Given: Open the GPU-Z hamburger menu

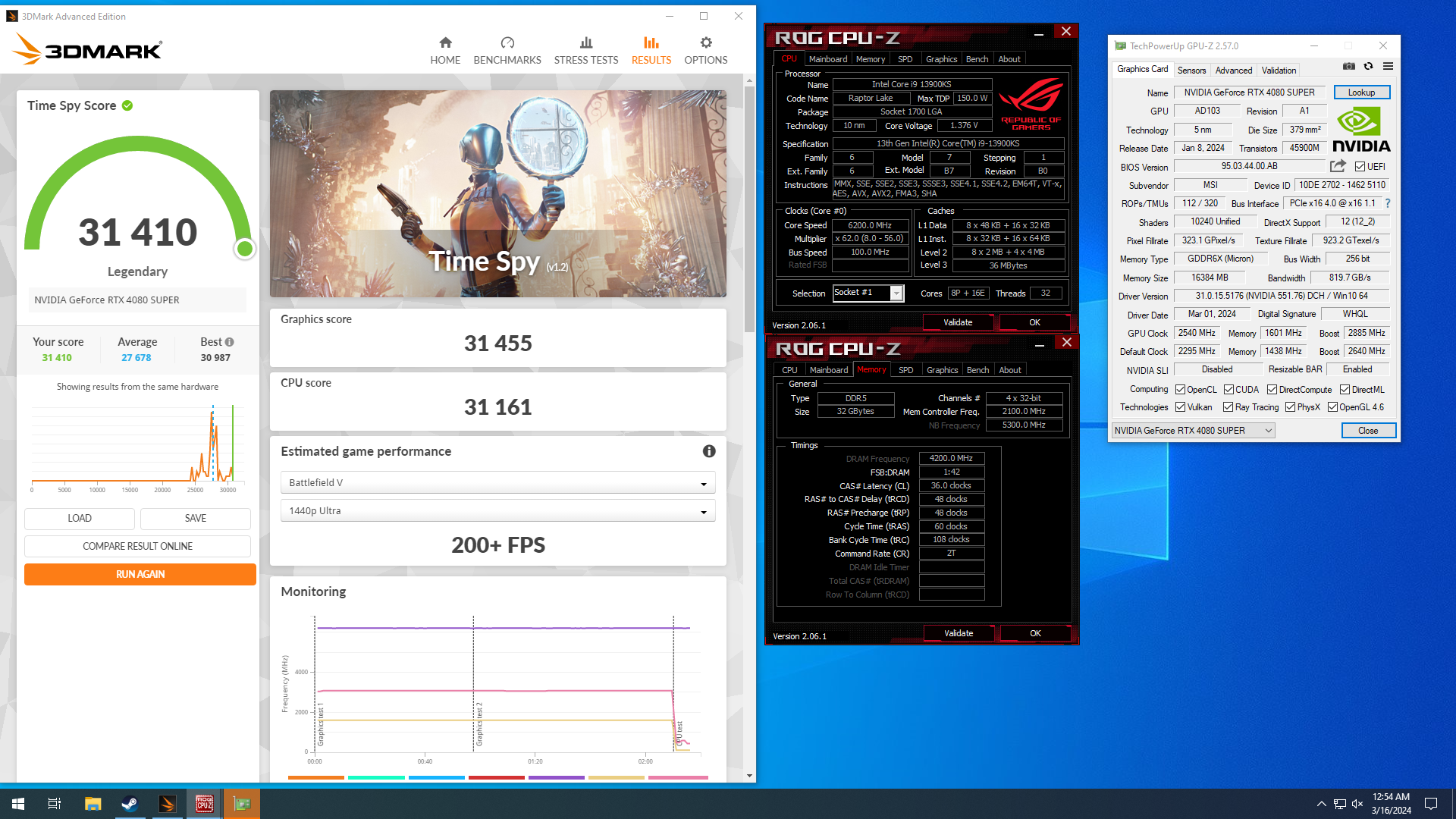Looking at the screenshot, I should pyautogui.click(x=1389, y=67).
